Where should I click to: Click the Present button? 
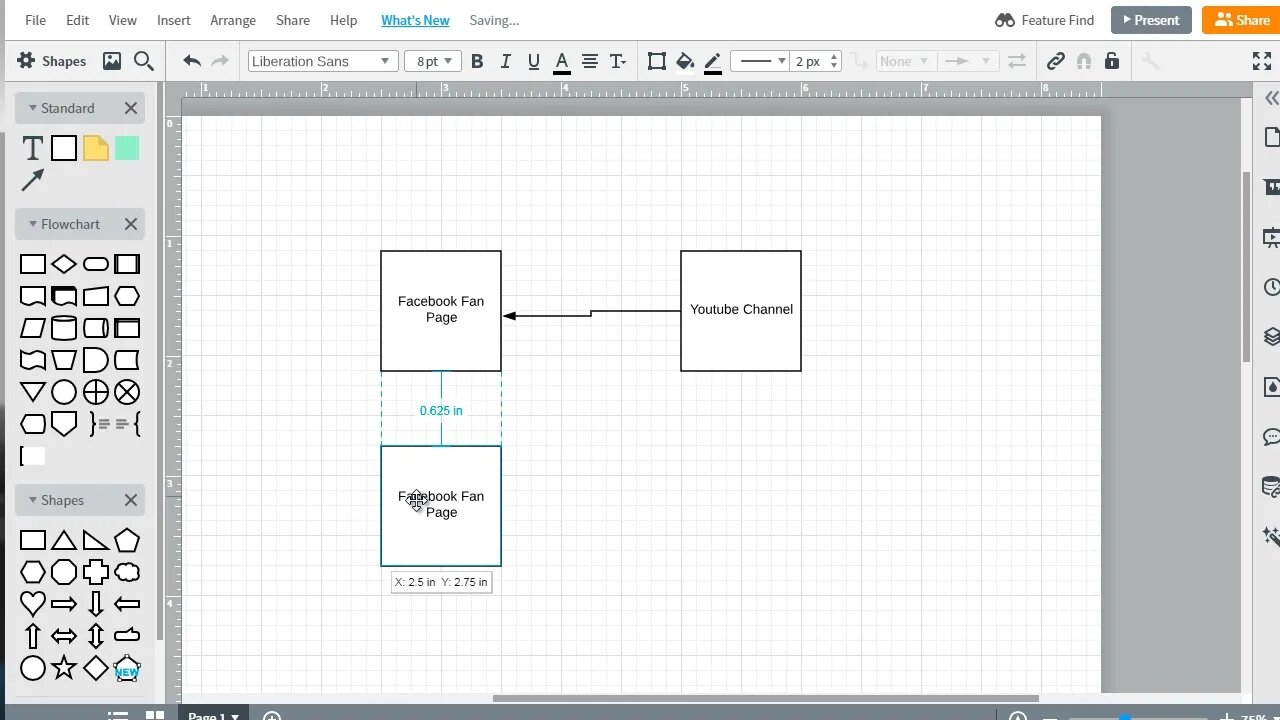[1151, 20]
